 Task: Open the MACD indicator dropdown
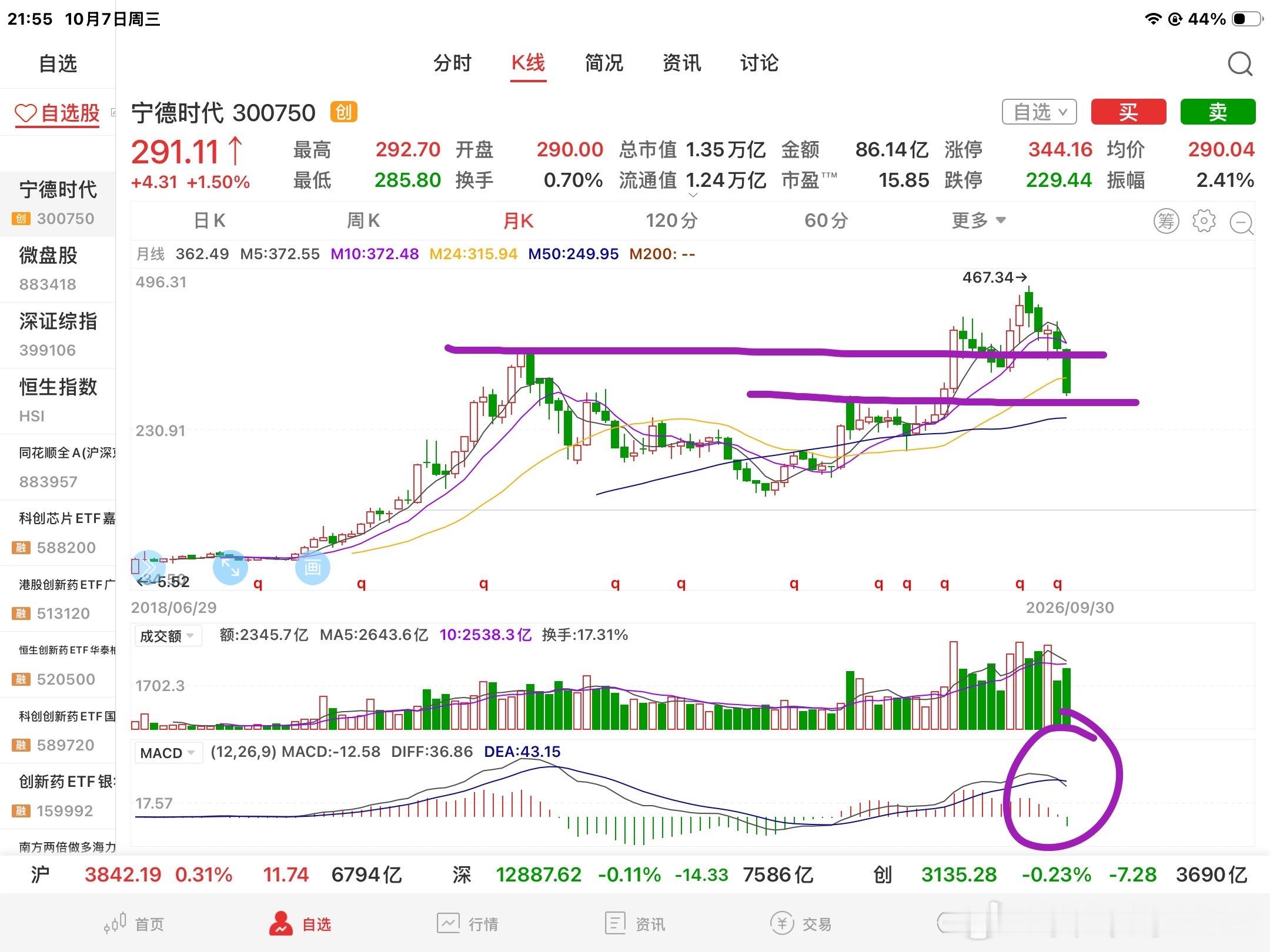[168, 753]
